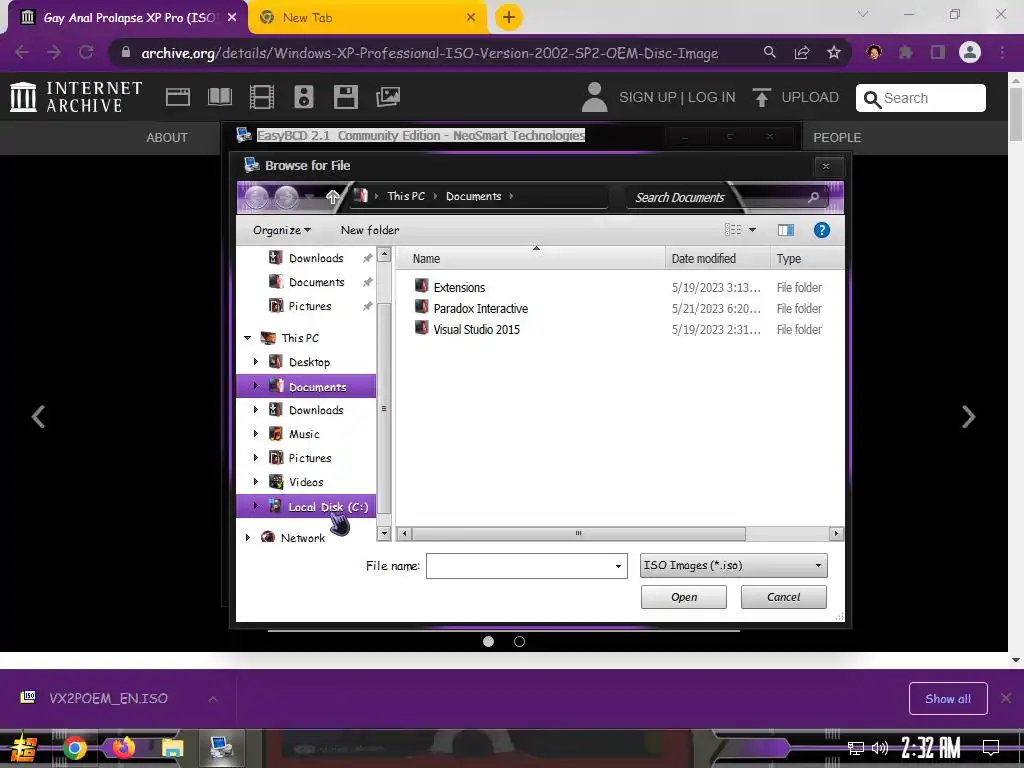Click the SIGN UP link

click(647, 97)
